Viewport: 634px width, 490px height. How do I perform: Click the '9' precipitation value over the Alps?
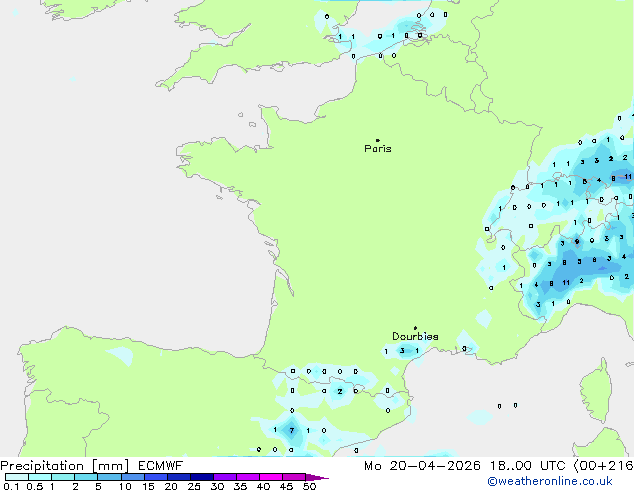pyautogui.click(x=577, y=242)
